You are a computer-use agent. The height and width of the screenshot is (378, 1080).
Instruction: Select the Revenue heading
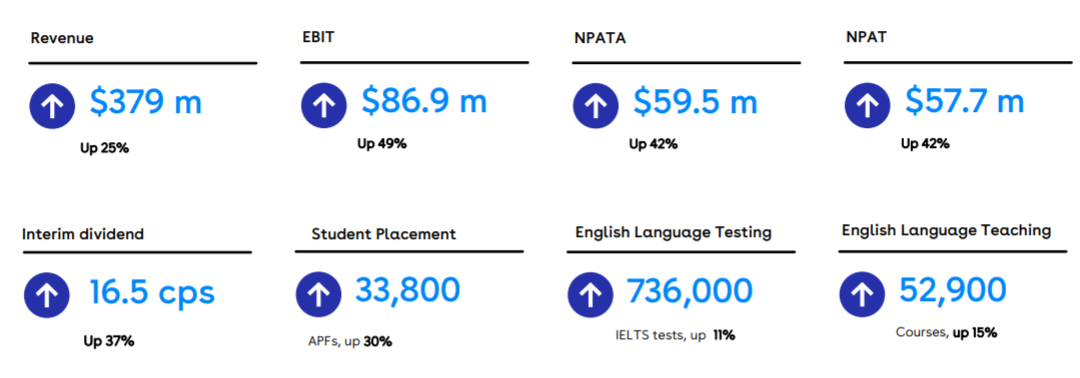[x=62, y=39]
